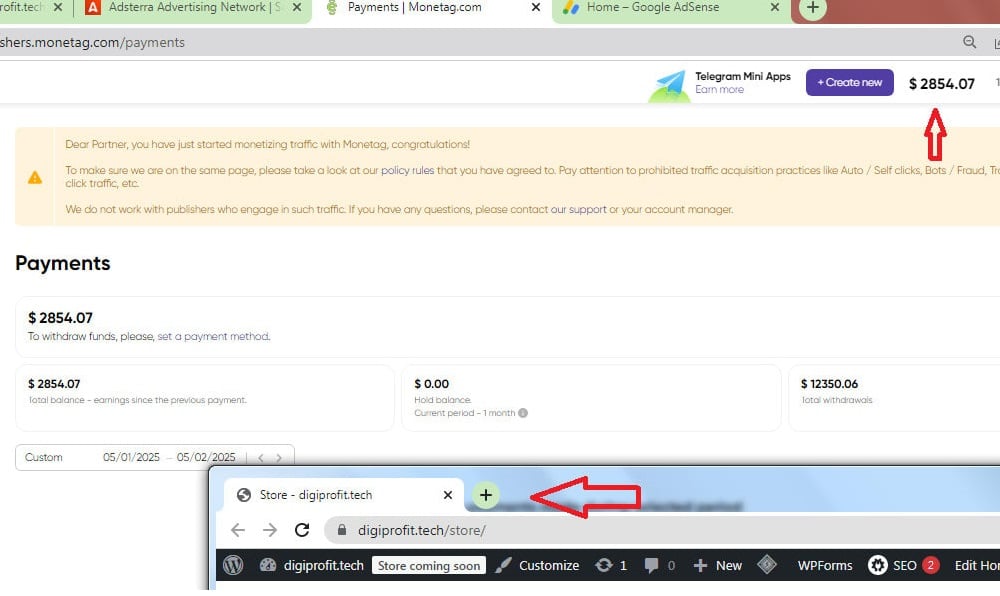Screen dimensions: 1000x596
Task: Open the policy rules link
Action: point(407,170)
